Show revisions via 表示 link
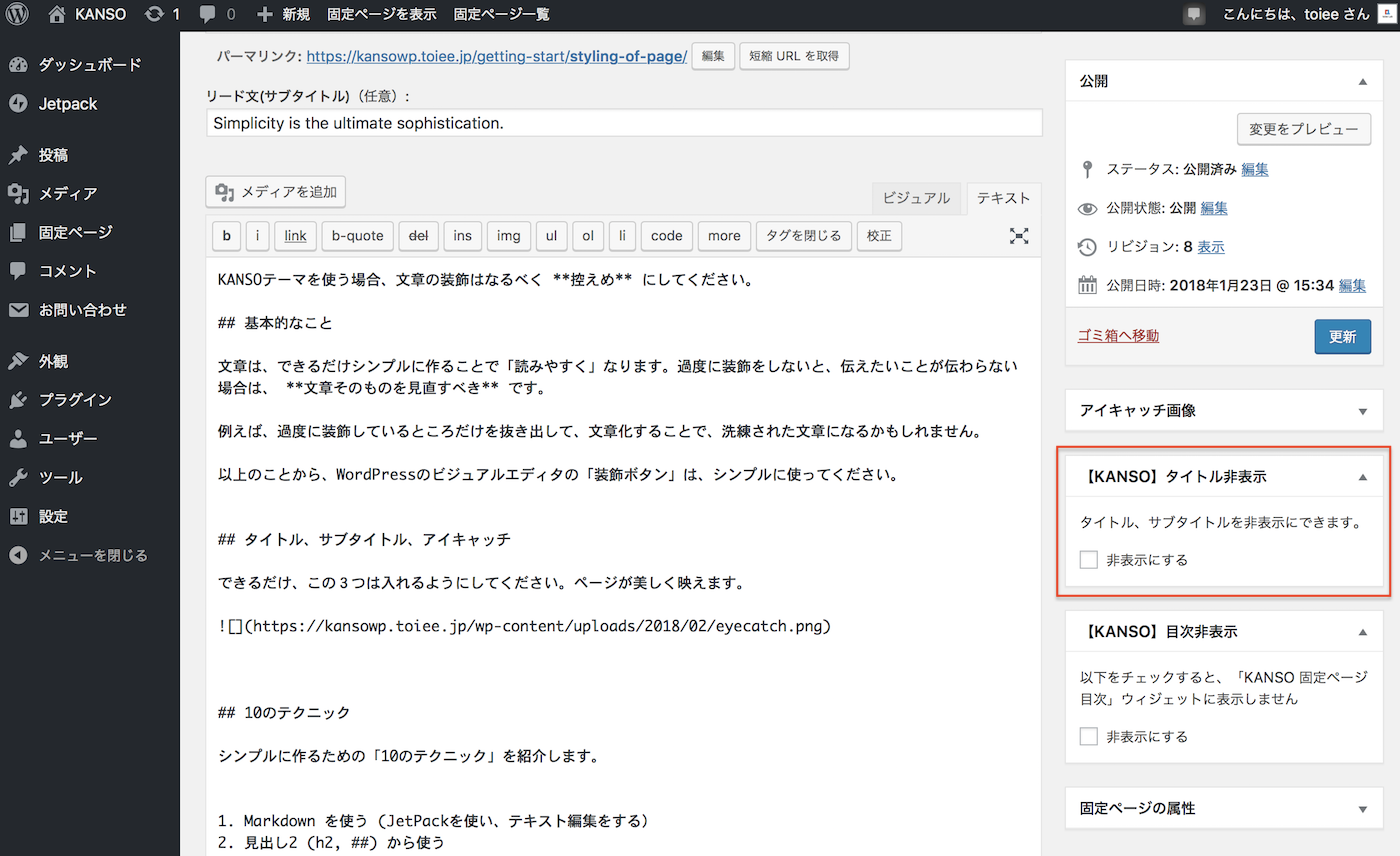Image resolution: width=1400 pixels, height=856 pixels. 1211,247
